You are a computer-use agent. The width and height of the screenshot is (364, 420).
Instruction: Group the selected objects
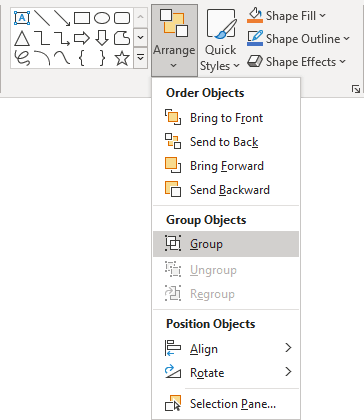pyautogui.click(x=226, y=244)
